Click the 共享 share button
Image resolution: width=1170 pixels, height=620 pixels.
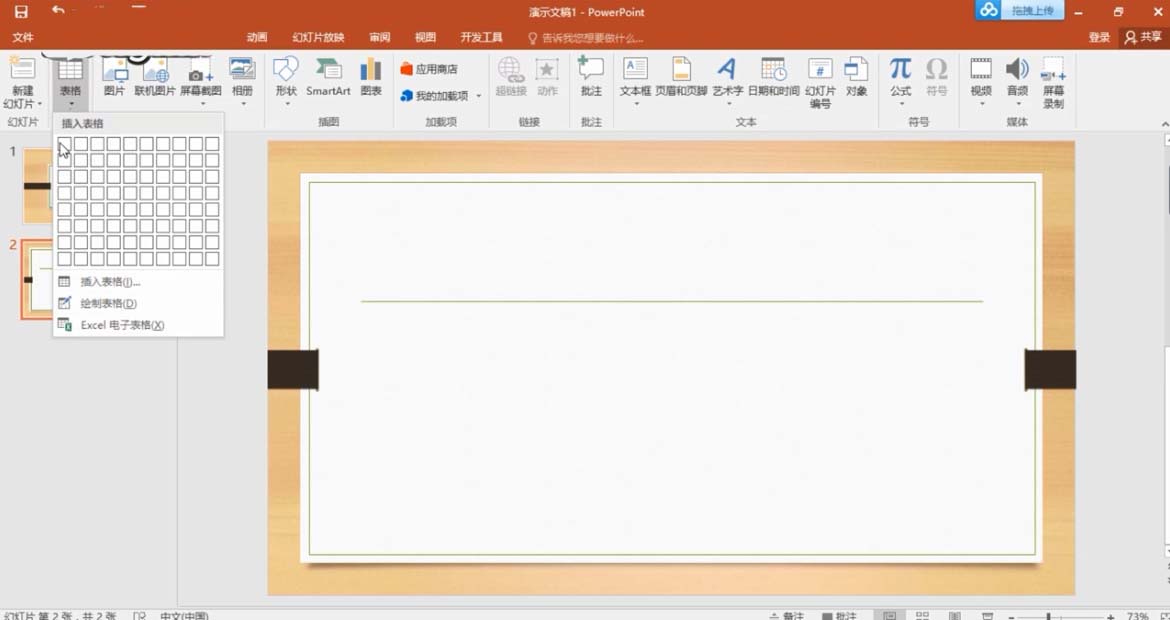click(1143, 37)
